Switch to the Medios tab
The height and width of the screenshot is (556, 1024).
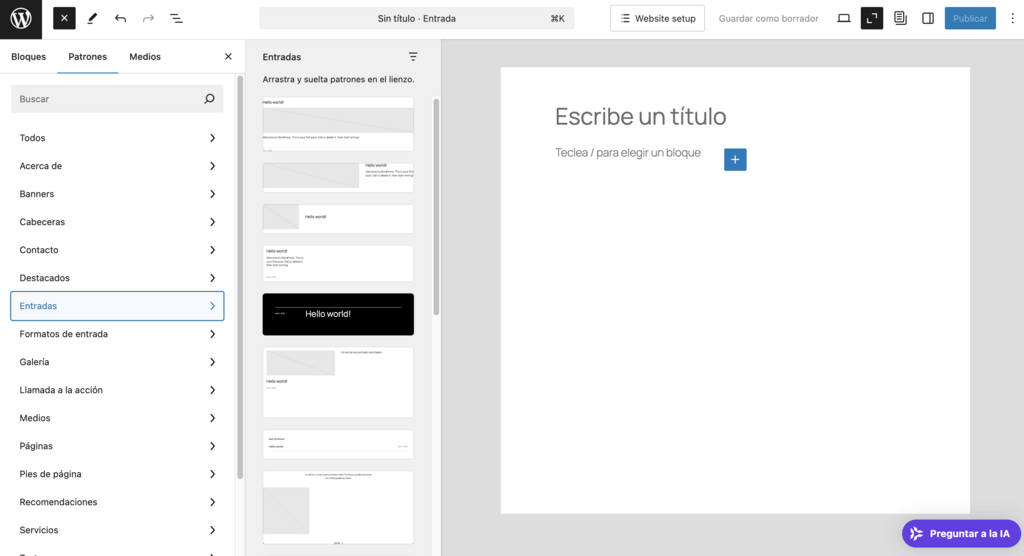pyautogui.click(x=145, y=57)
